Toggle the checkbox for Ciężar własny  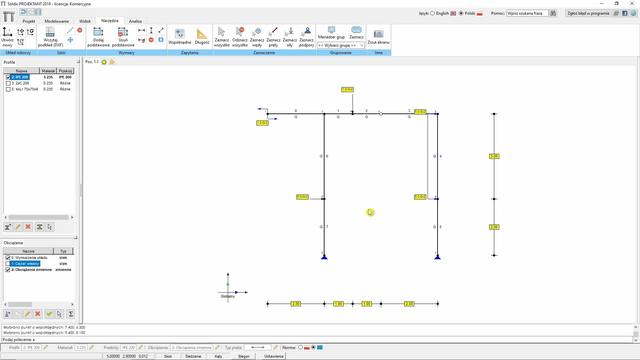point(8,264)
